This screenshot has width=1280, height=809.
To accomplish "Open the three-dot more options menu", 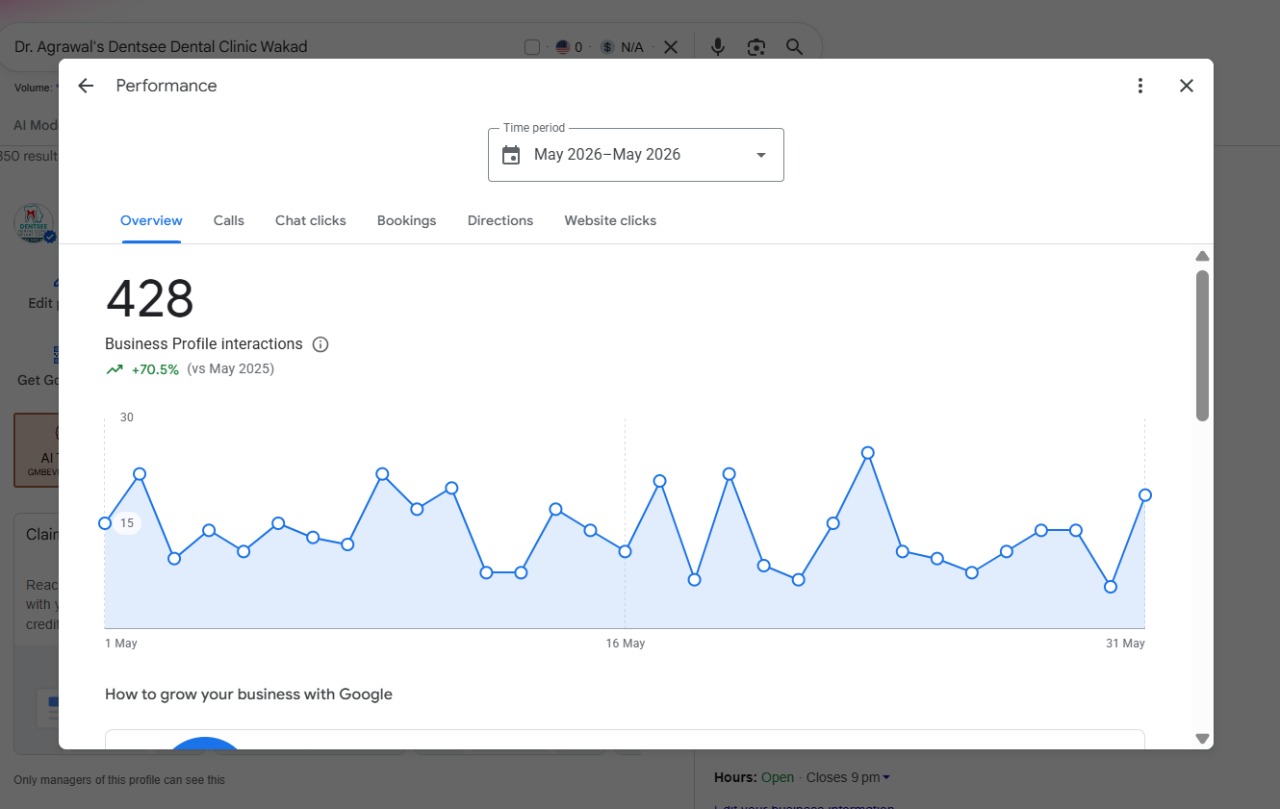I will coord(1140,86).
